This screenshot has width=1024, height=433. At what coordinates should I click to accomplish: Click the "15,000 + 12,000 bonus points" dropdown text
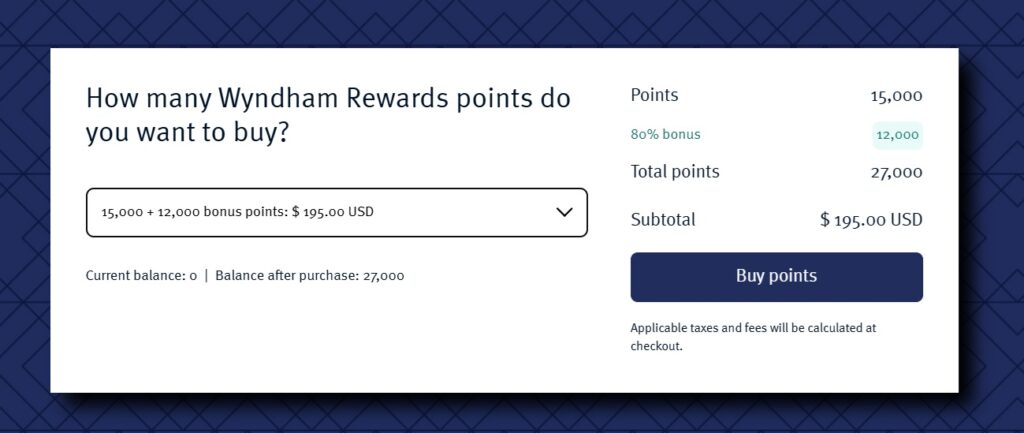pos(194,212)
